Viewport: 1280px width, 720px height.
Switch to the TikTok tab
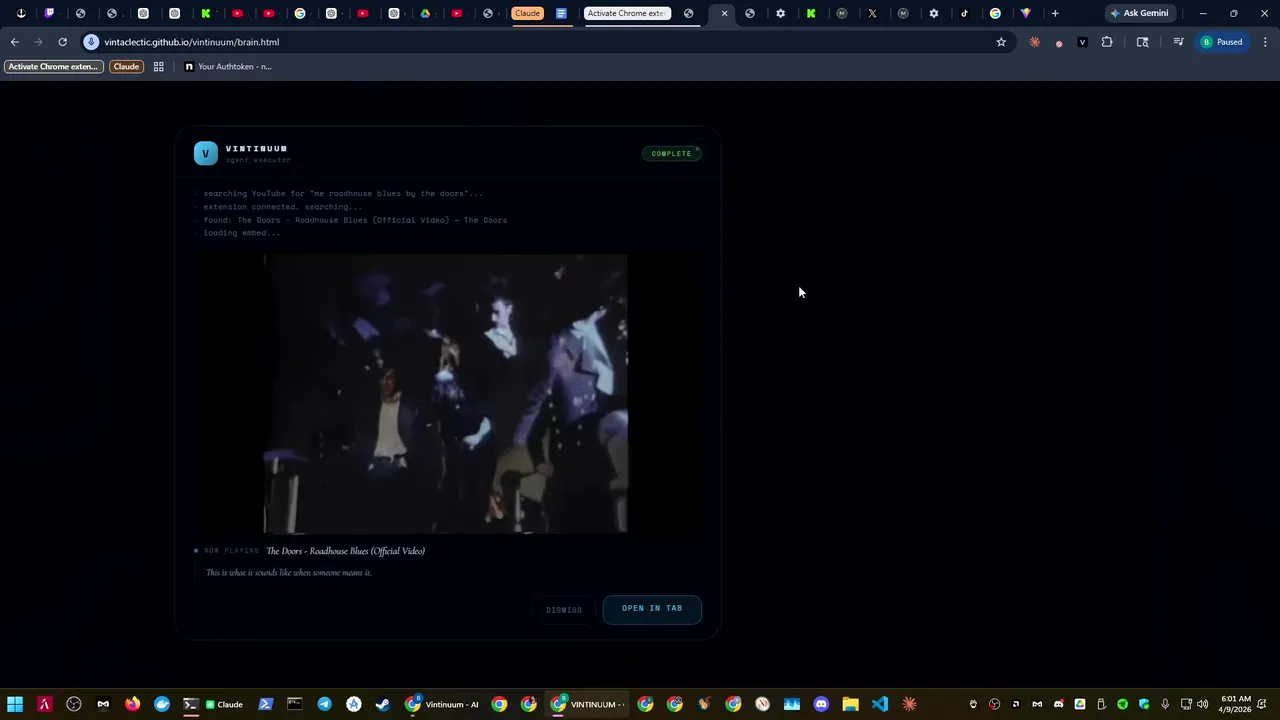(964, 13)
